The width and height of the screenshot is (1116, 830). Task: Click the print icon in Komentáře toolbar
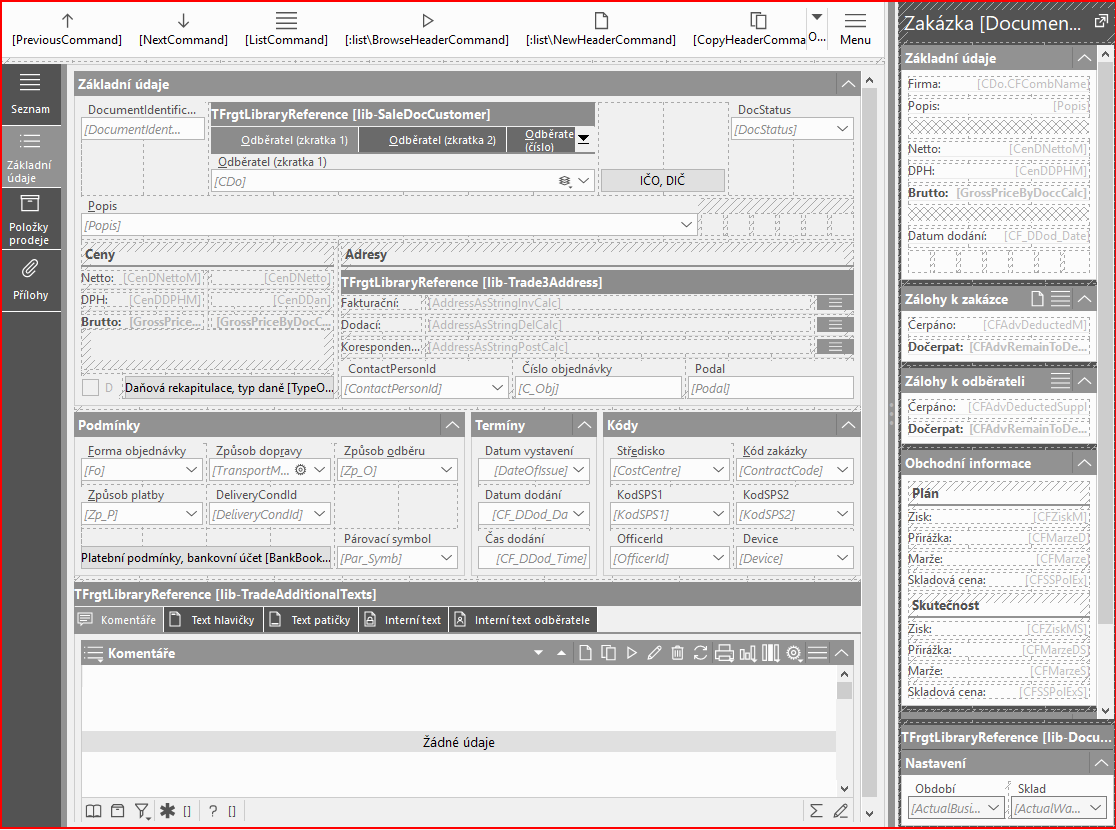[x=724, y=653]
